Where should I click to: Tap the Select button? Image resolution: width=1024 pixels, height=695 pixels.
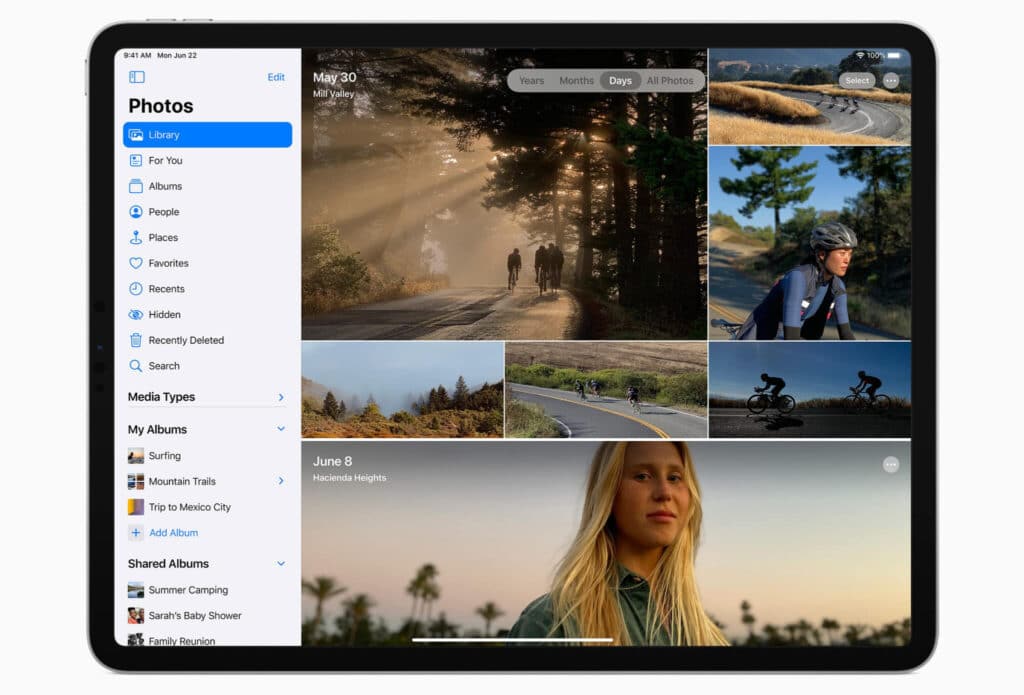click(857, 80)
